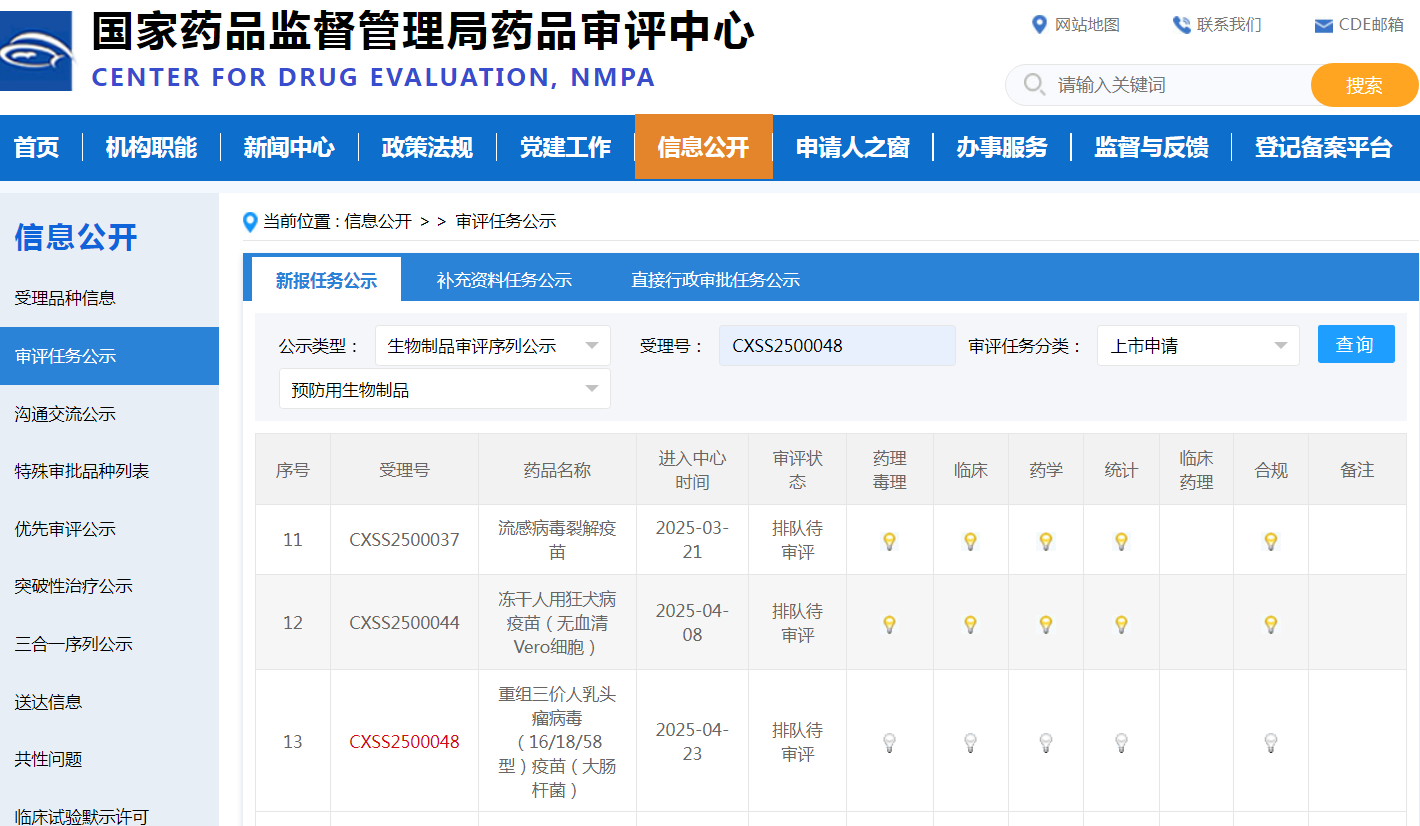Click 信息公开 breadcrumb link
The image size is (1420, 826).
378,222
